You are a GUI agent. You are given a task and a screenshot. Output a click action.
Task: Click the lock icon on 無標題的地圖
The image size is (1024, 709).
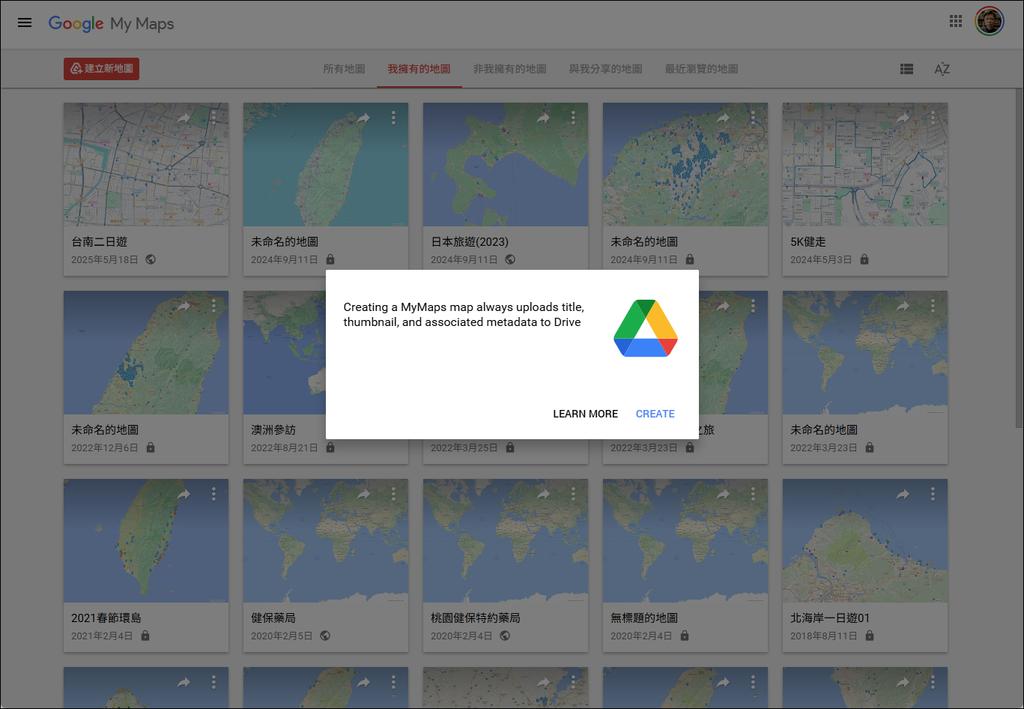point(684,635)
